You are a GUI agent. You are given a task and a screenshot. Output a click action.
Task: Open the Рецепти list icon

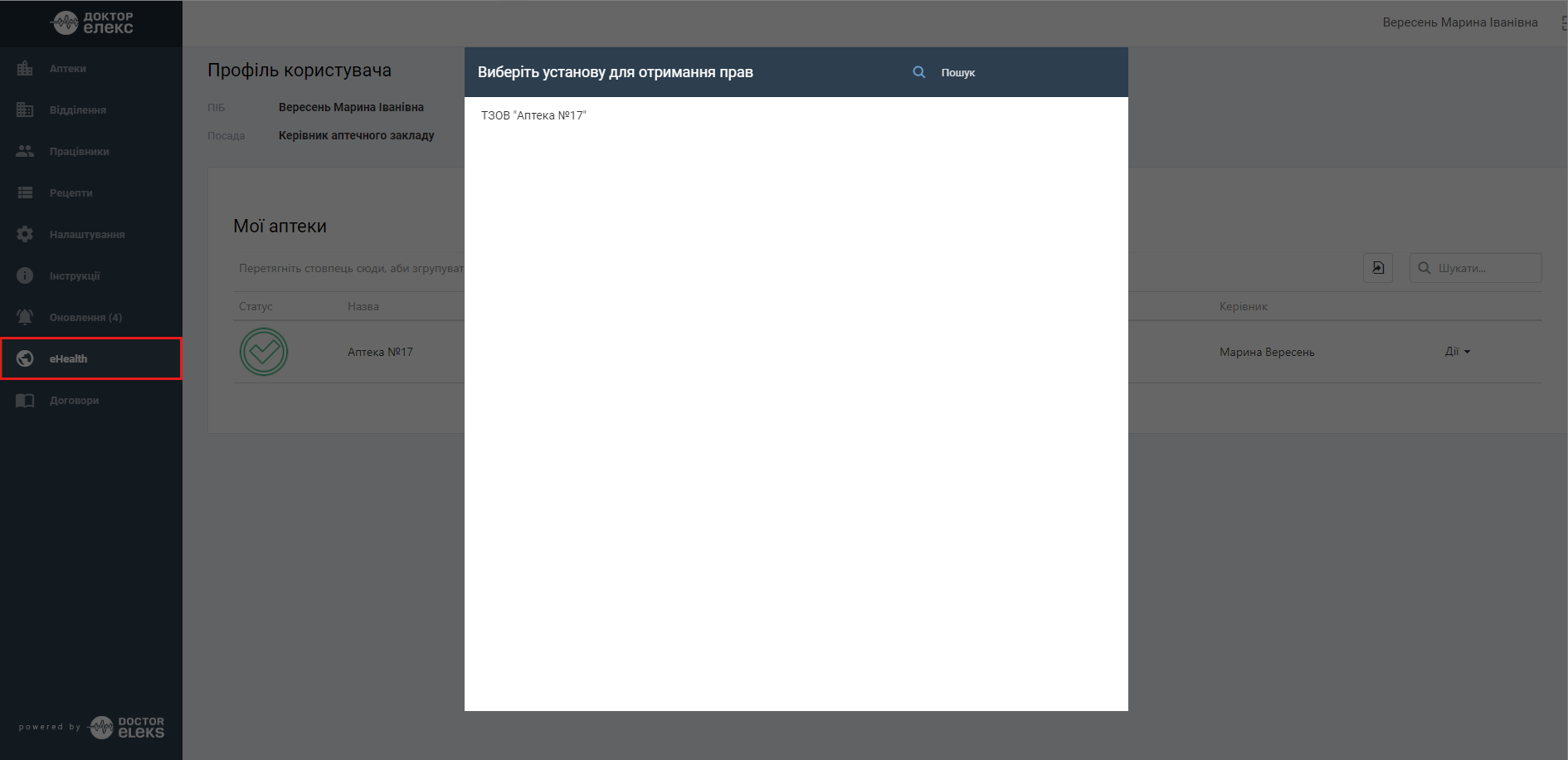(25, 192)
